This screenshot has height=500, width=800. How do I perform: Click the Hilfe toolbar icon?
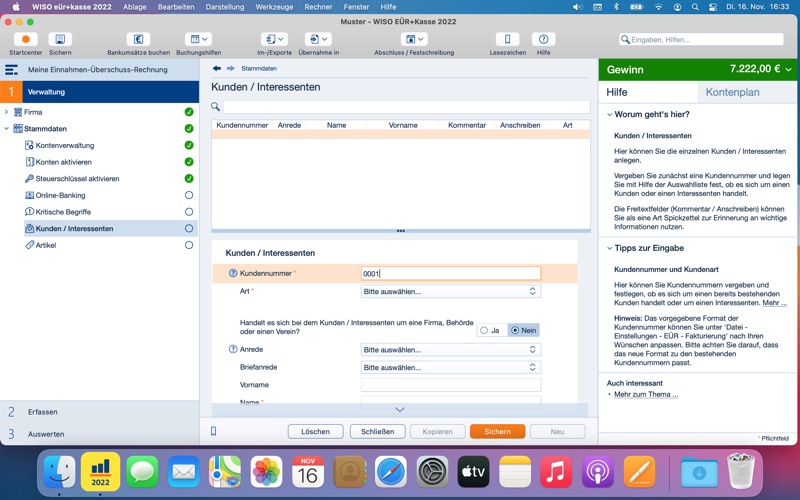pos(543,39)
